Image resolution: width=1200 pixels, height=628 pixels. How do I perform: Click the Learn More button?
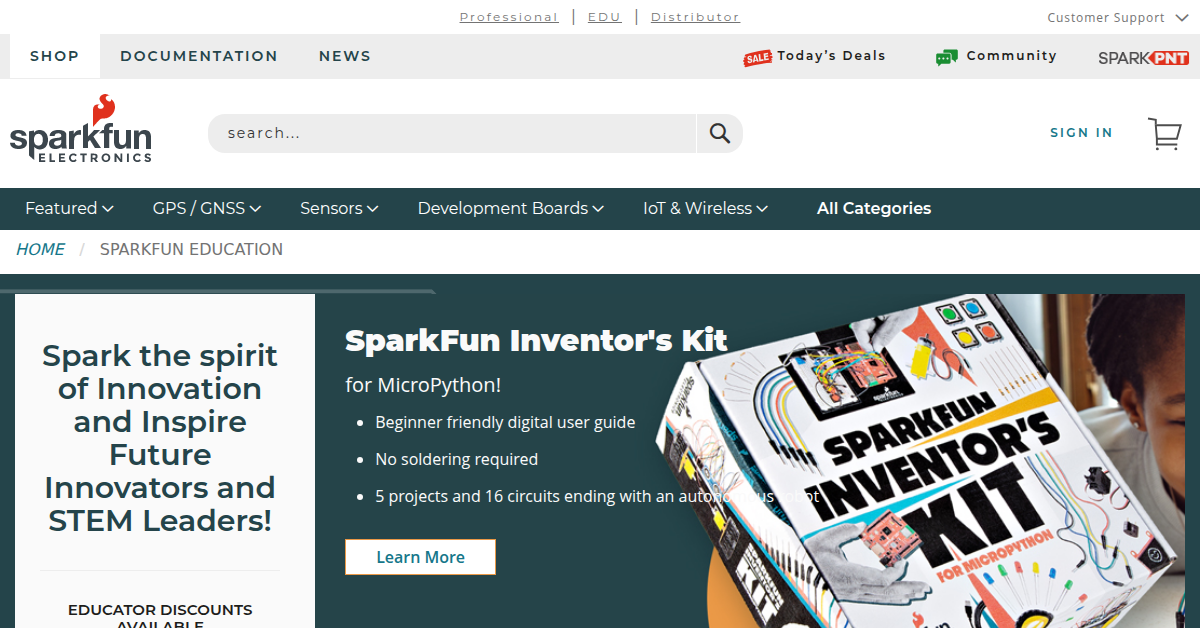420,557
